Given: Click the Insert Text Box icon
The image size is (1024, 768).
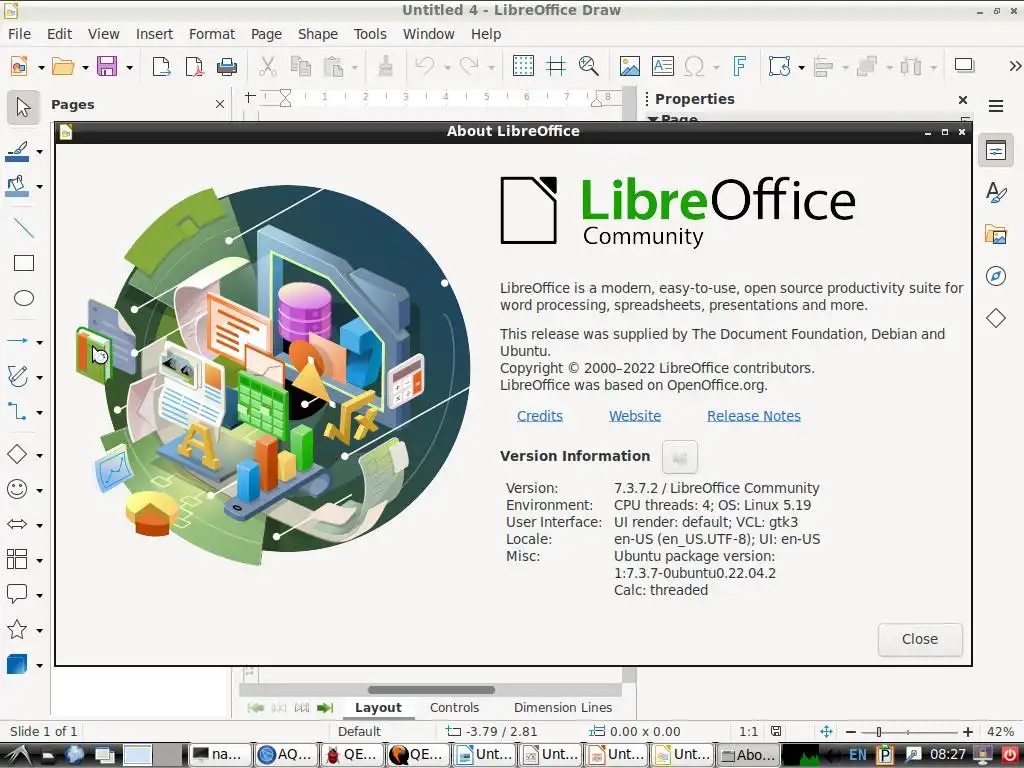Looking at the screenshot, I should coord(662,66).
